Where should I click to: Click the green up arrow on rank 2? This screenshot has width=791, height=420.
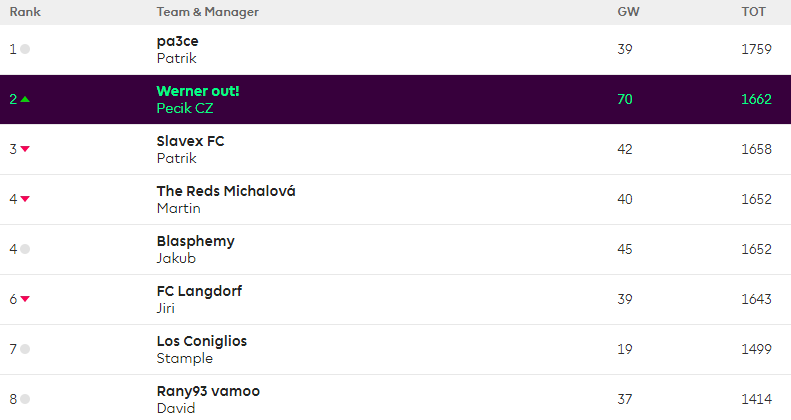[x=25, y=99]
